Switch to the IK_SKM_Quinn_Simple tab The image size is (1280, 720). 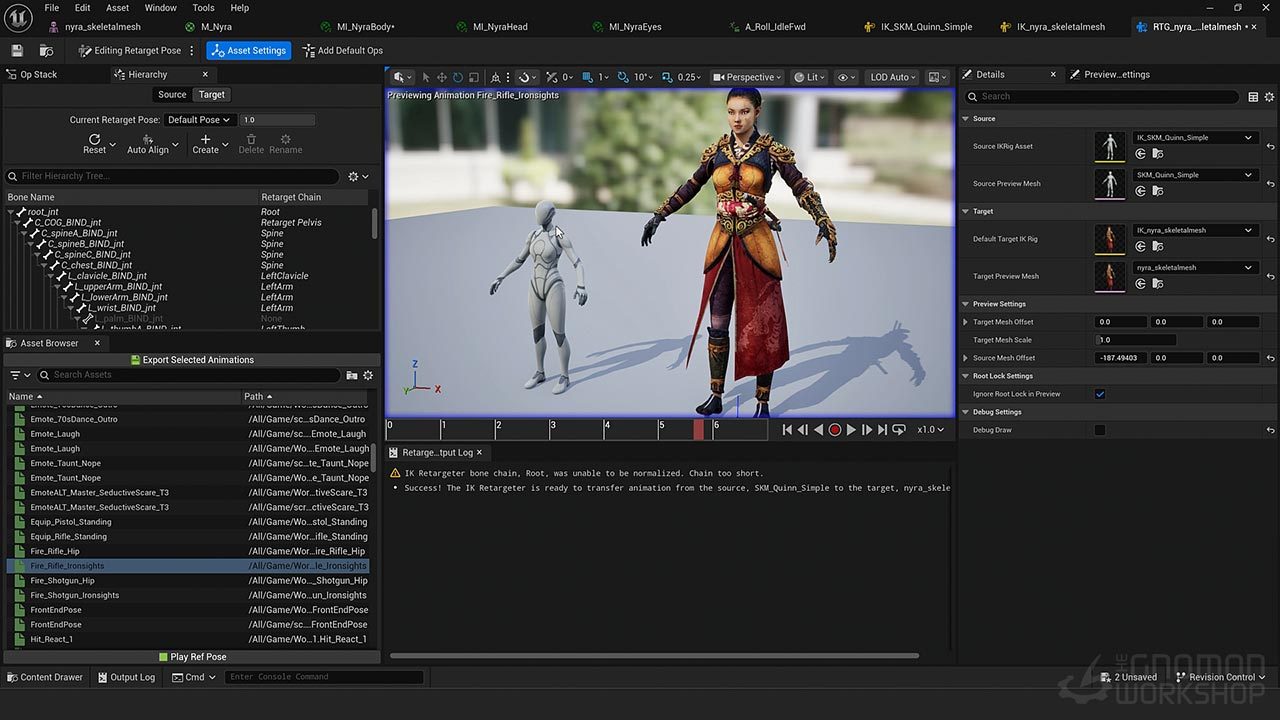926,27
